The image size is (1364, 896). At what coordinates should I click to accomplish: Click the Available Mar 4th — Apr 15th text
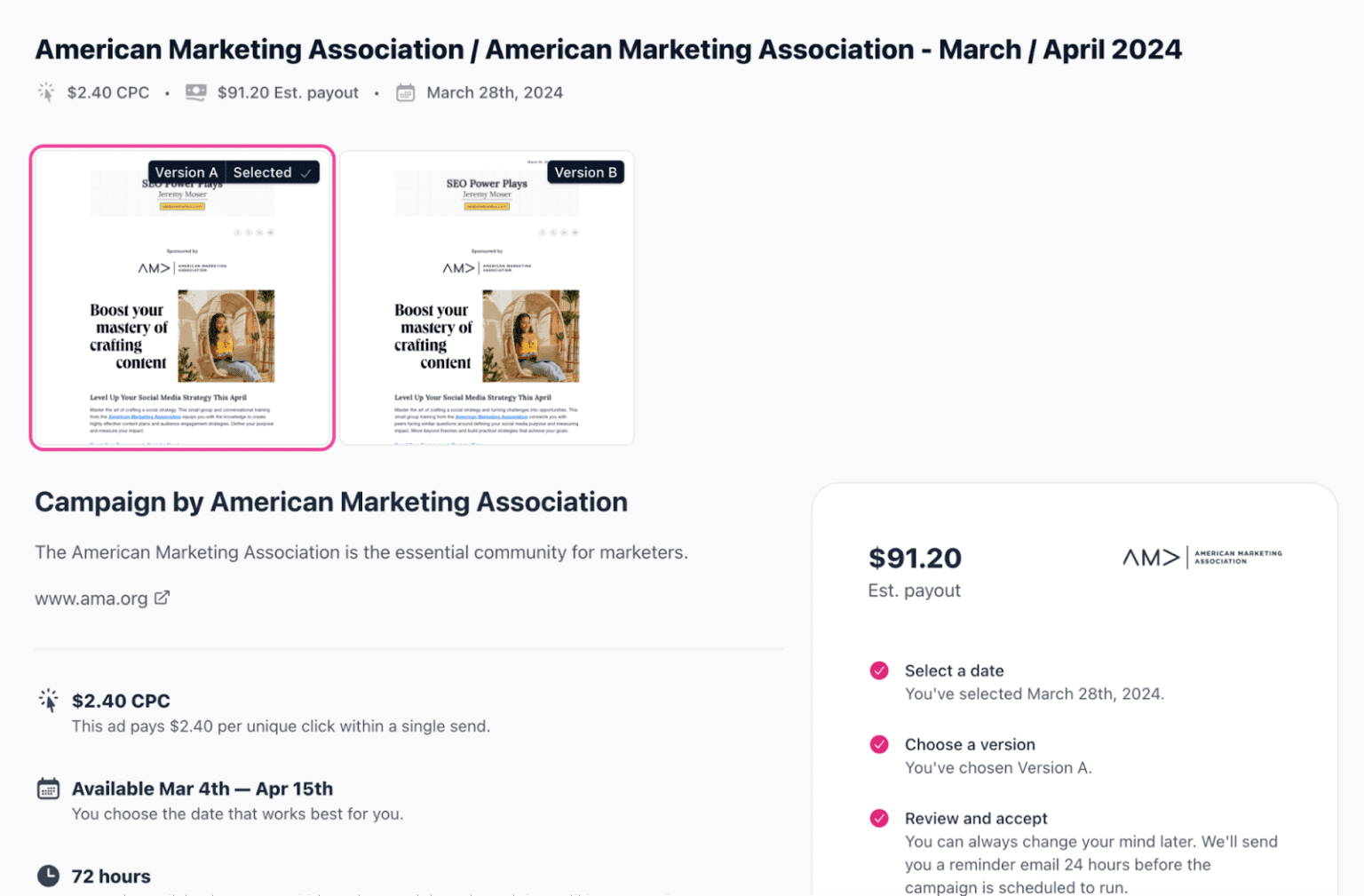(202, 789)
